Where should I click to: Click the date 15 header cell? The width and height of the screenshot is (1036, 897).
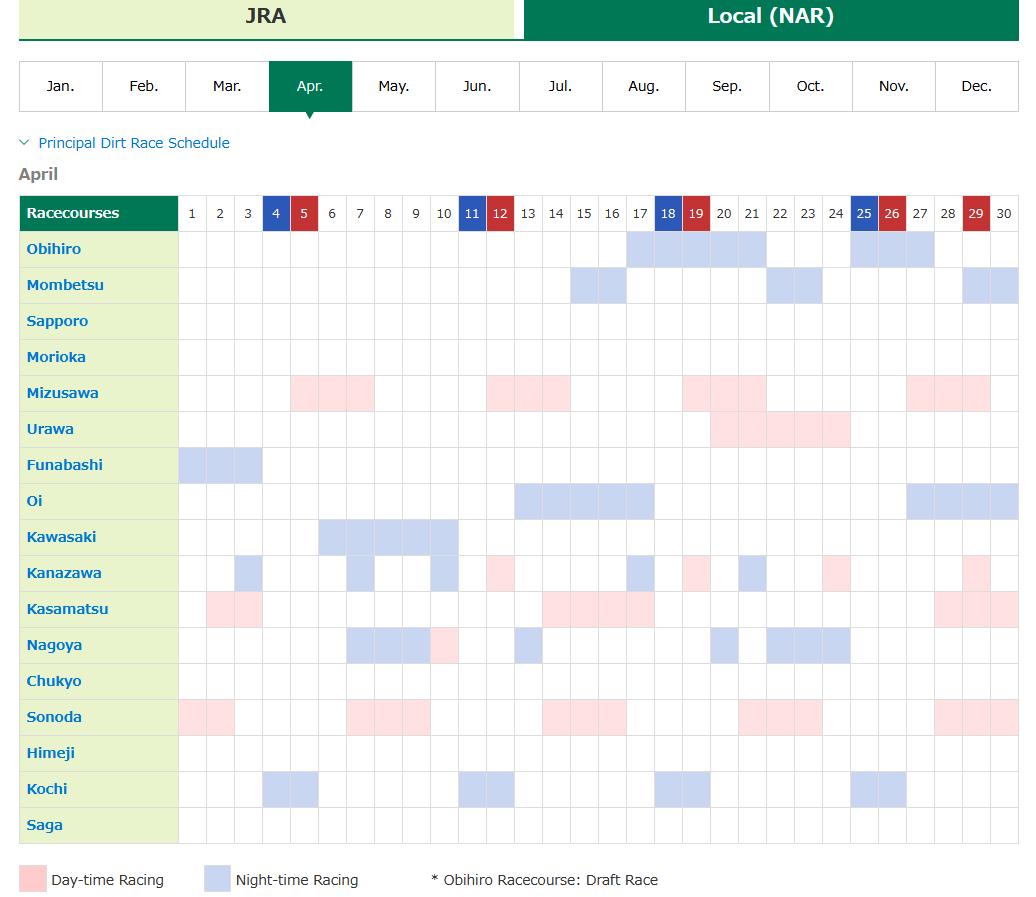[x=584, y=213]
